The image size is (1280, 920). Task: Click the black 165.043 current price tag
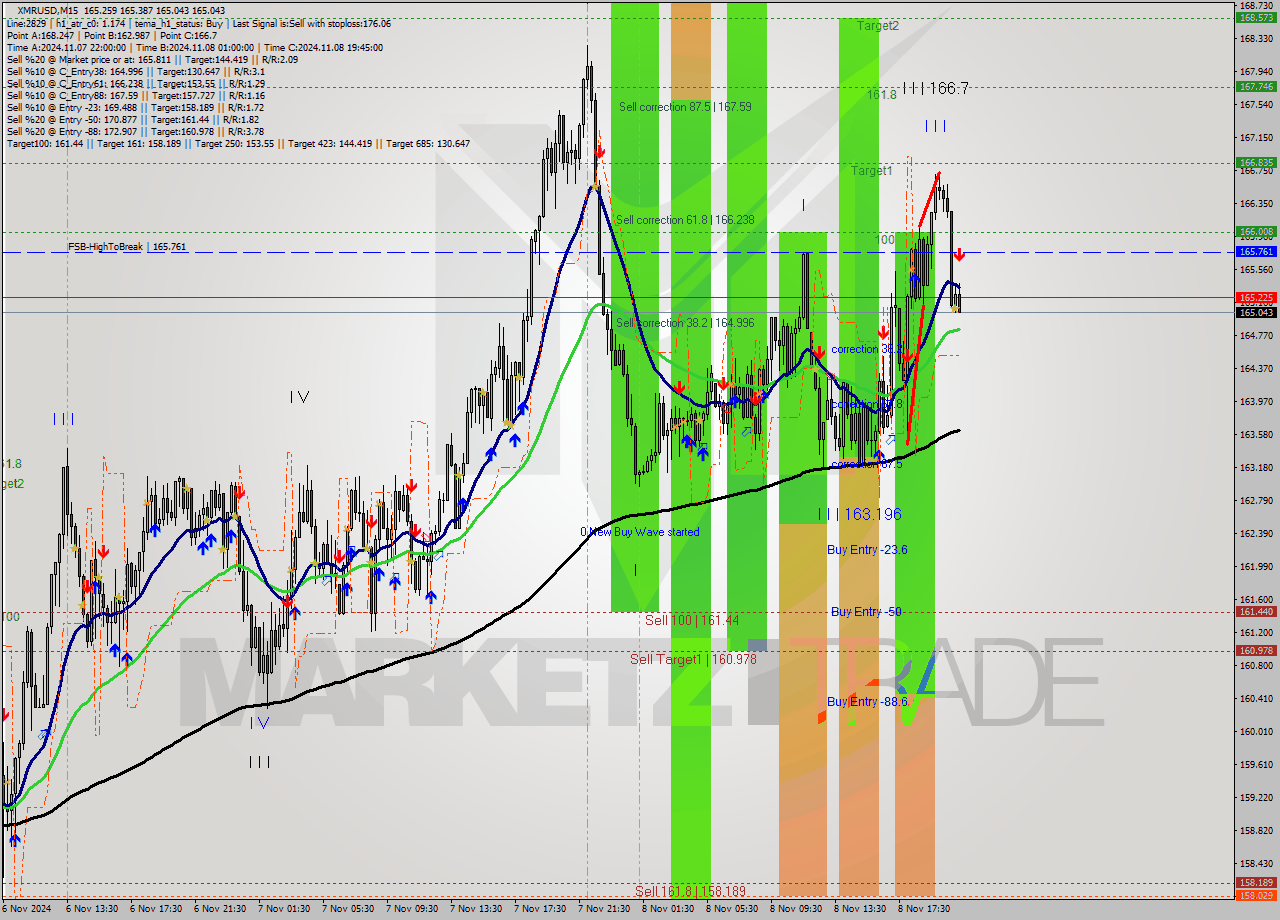pyautogui.click(x=1256, y=312)
